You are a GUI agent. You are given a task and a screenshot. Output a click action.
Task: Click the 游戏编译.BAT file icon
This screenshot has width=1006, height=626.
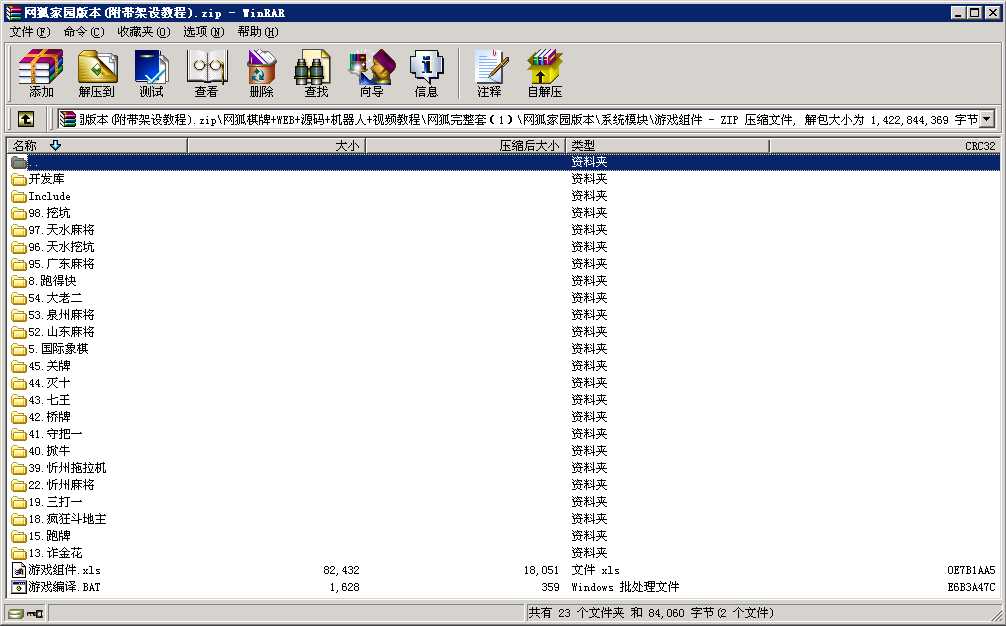(x=19, y=587)
